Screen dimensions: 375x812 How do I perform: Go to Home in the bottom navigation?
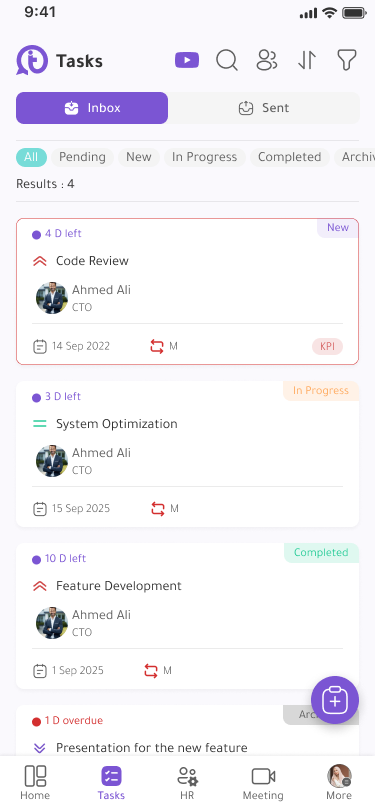(x=35, y=782)
